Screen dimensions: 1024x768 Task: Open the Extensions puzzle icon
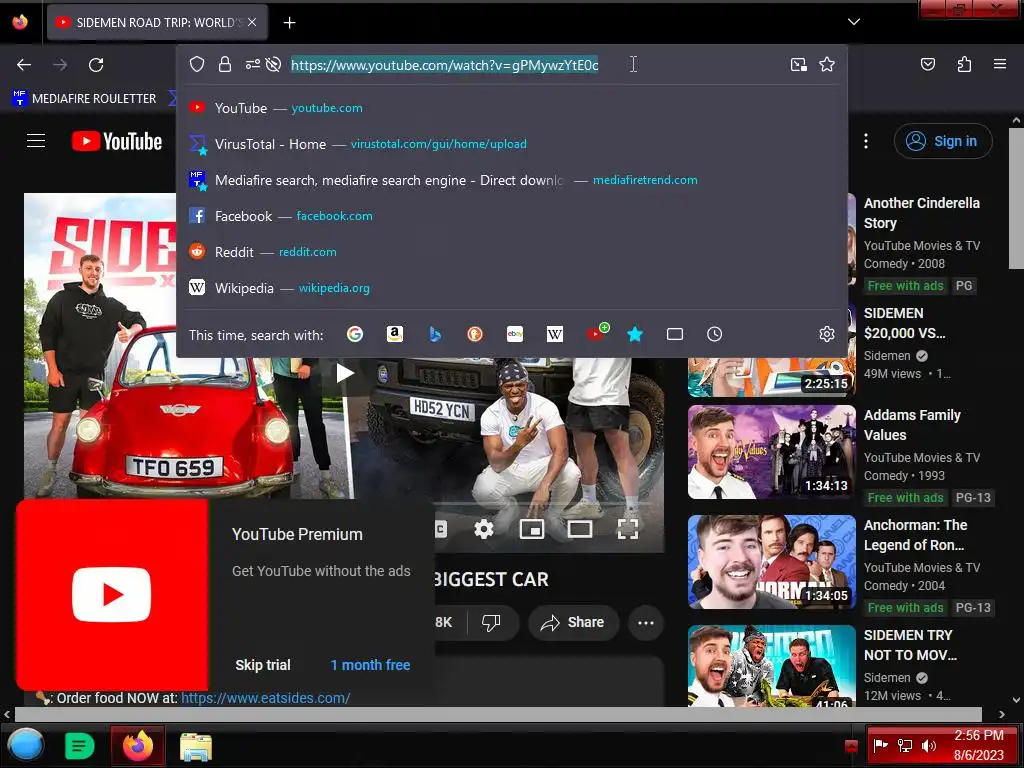pyautogui.click(x=964, y=64)
